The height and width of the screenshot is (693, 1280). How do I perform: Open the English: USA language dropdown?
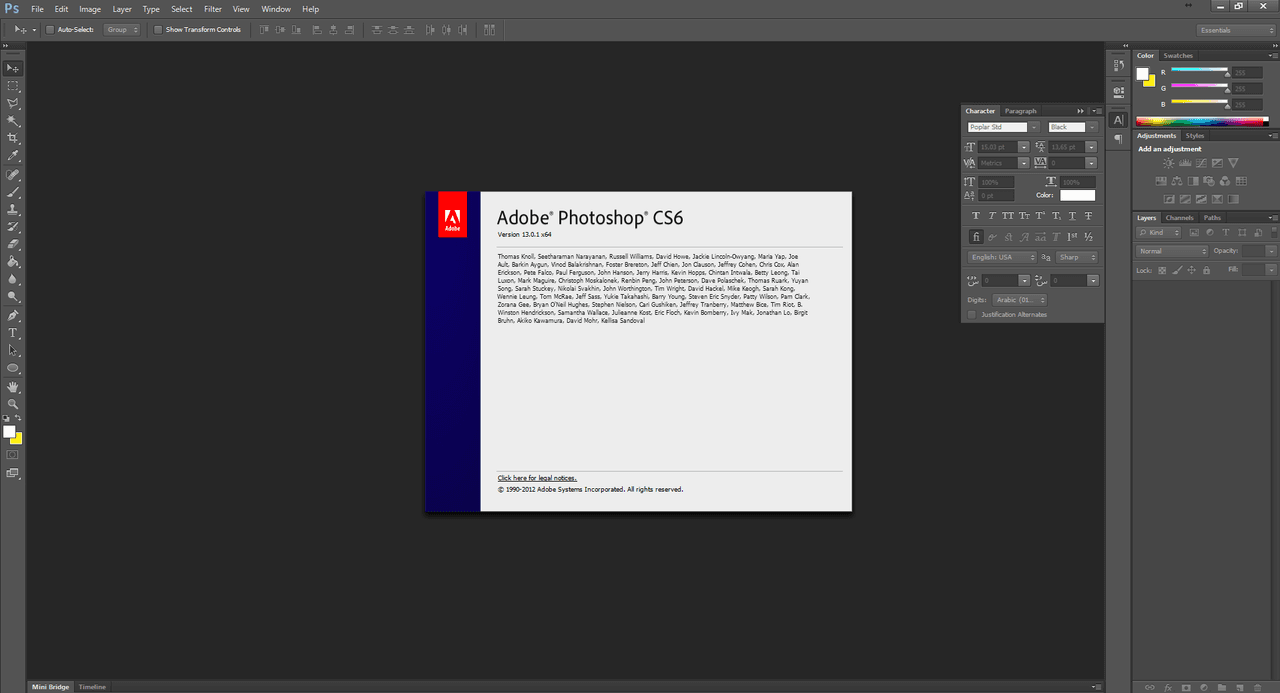[x=1002, y=257]
